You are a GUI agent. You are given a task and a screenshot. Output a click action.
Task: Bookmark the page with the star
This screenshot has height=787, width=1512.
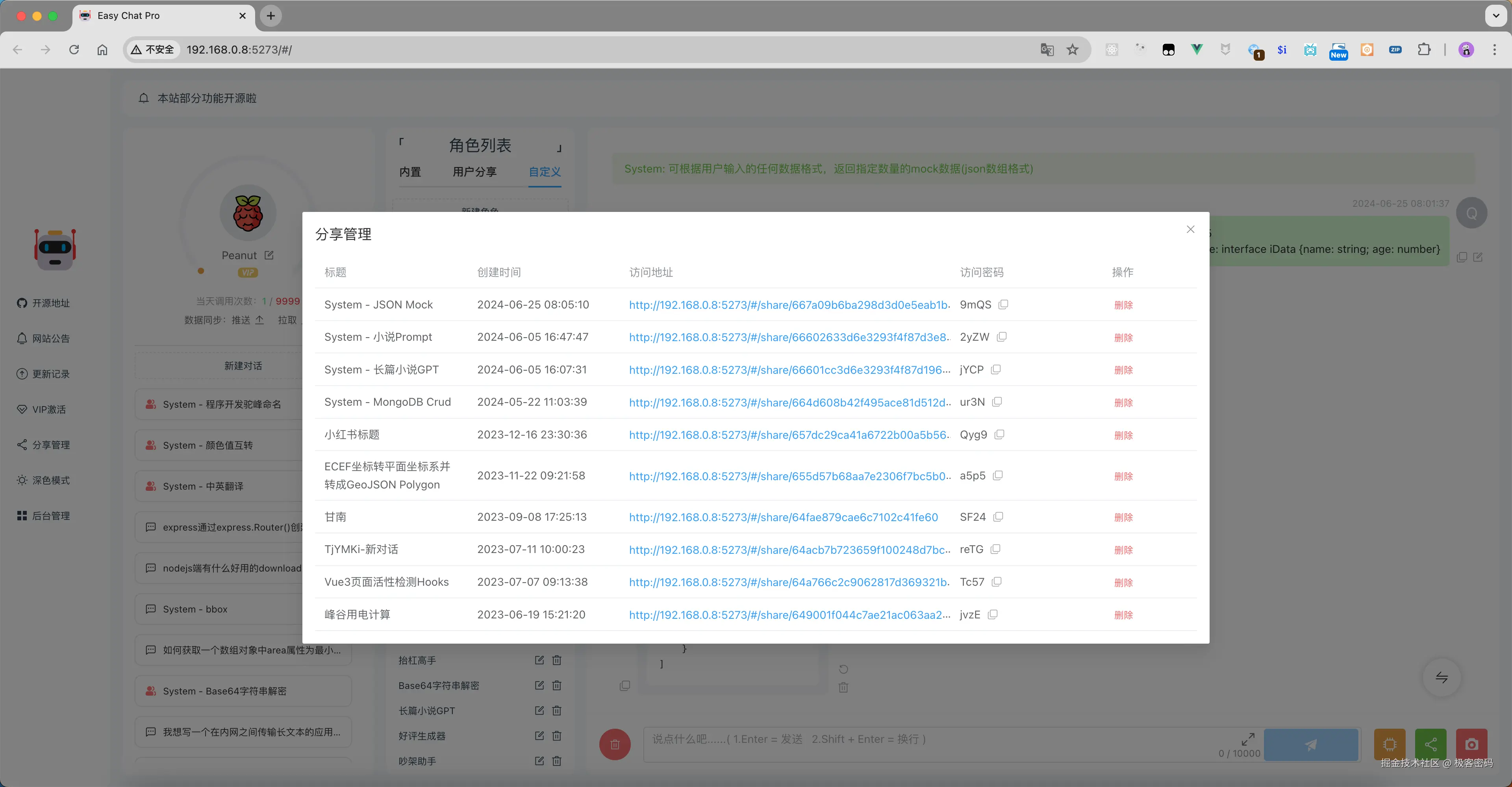pyautogui.click(x=1072, y=49)
